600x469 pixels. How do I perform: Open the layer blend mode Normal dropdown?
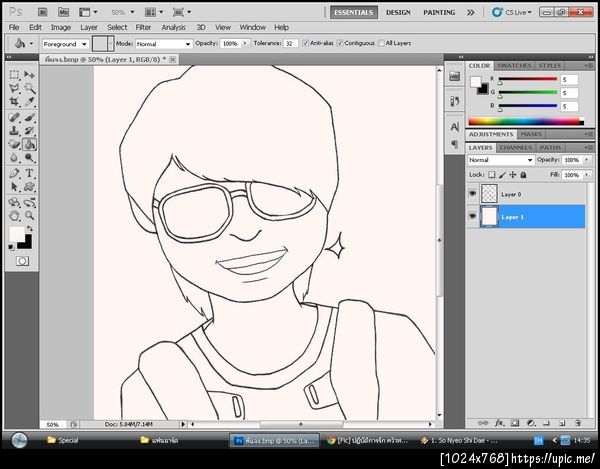[501, 160]
